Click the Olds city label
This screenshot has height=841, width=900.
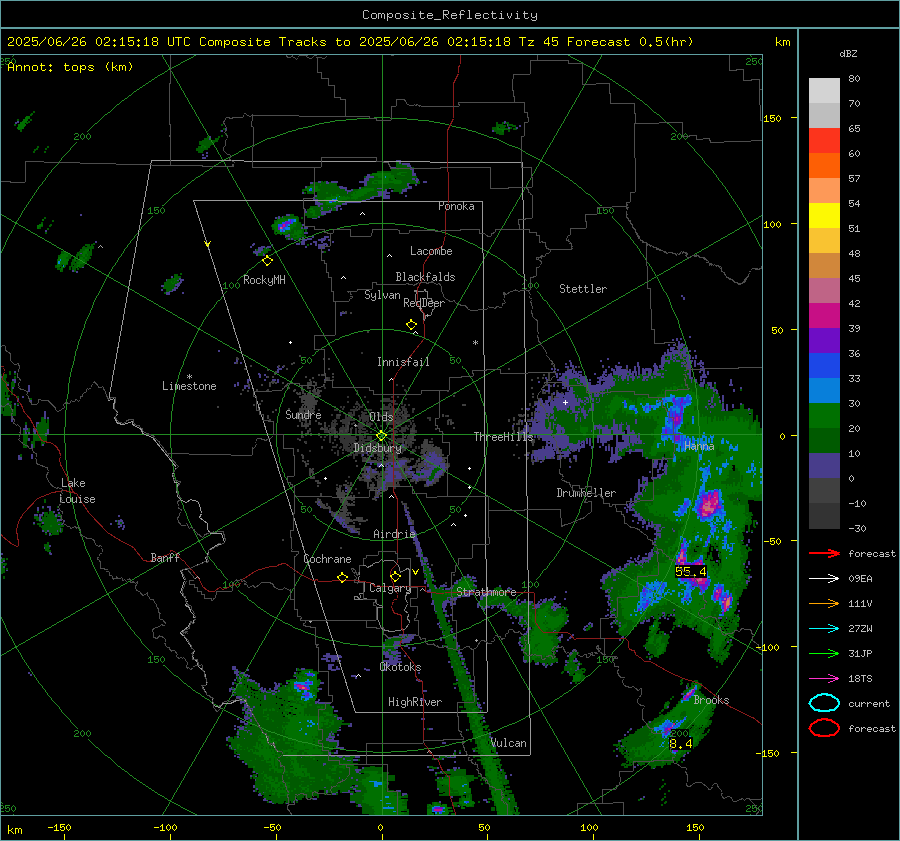click(x=381, y=417)
